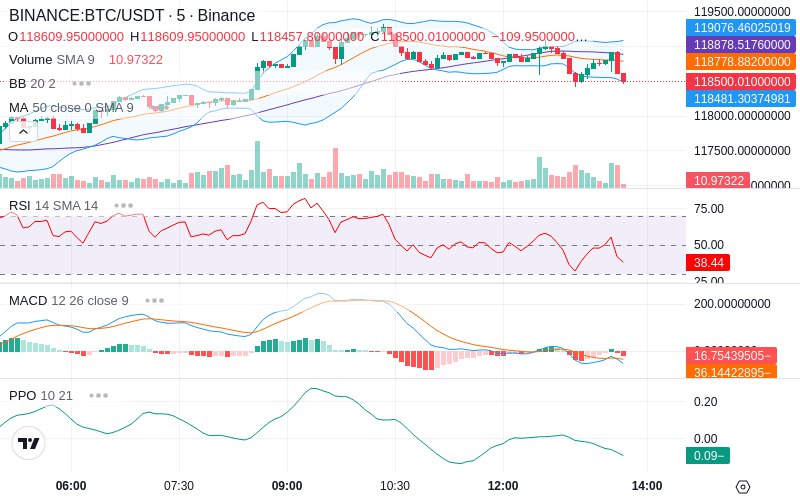The width and height of the screenshot is (800, 500).
Task: Select BB 20 2 indicator legend
Action: tap(32, 83)
